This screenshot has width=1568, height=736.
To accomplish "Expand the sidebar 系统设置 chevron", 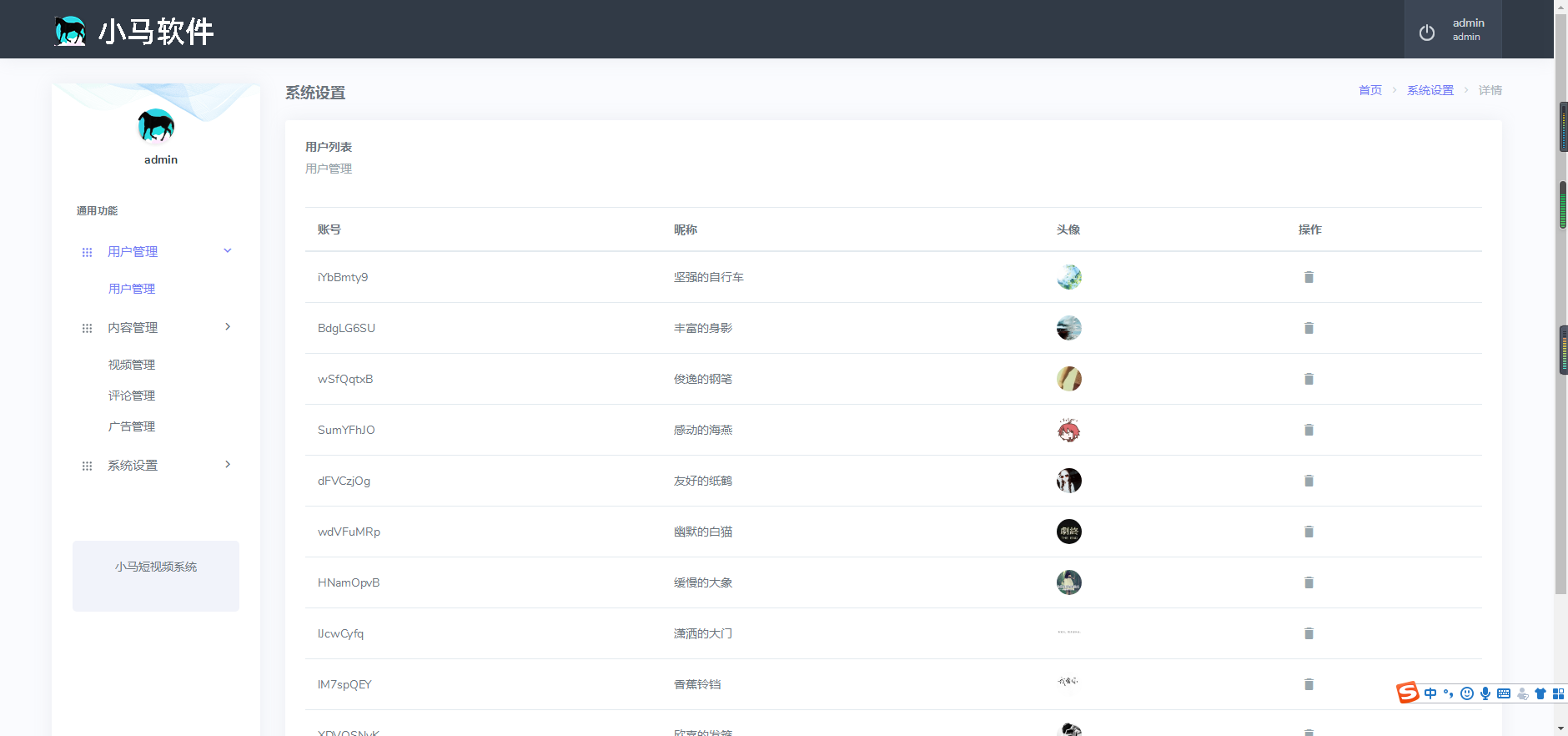I will pyautogui.click(x=228, y=465).
